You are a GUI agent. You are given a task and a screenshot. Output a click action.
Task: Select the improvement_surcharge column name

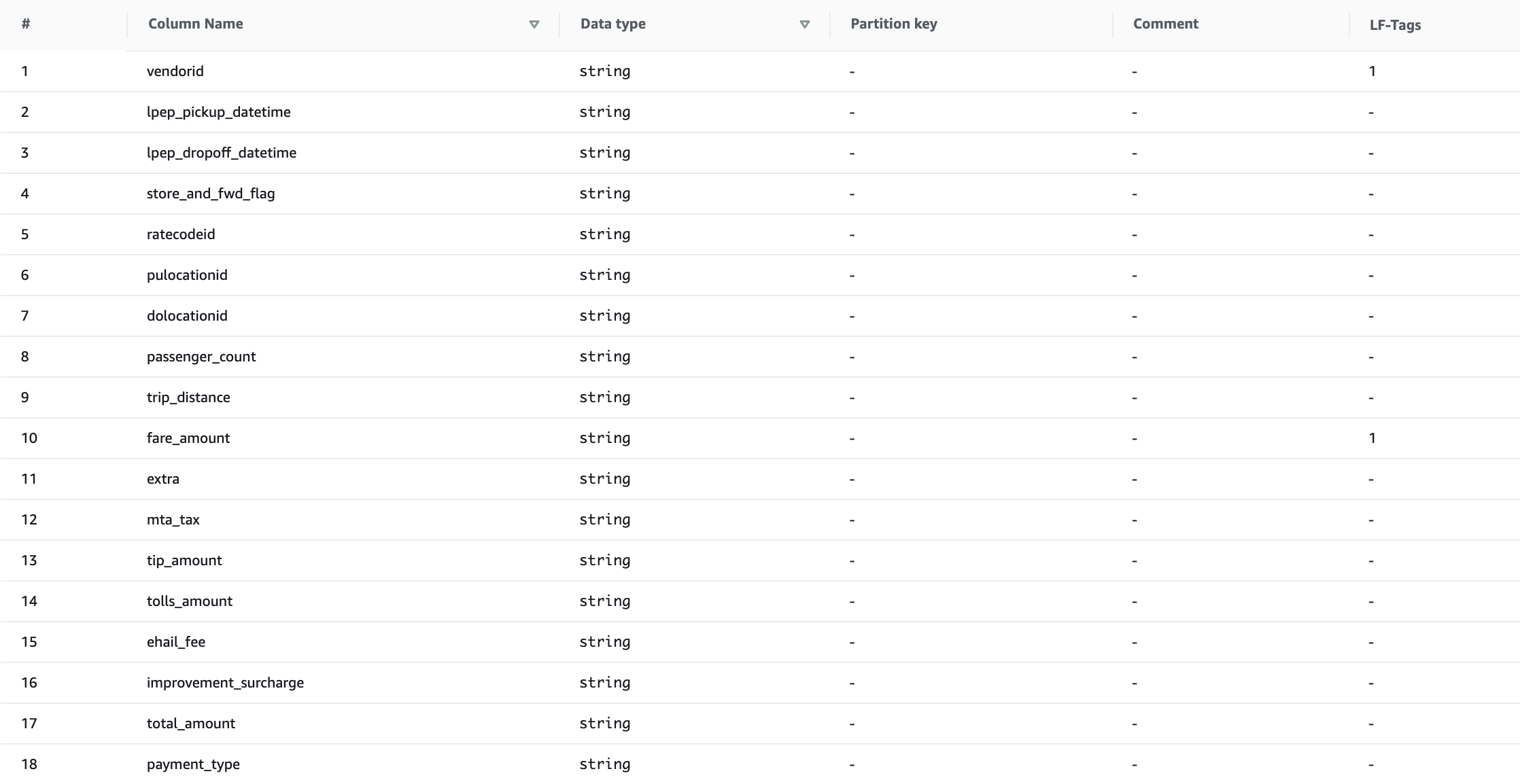[225, 683]
